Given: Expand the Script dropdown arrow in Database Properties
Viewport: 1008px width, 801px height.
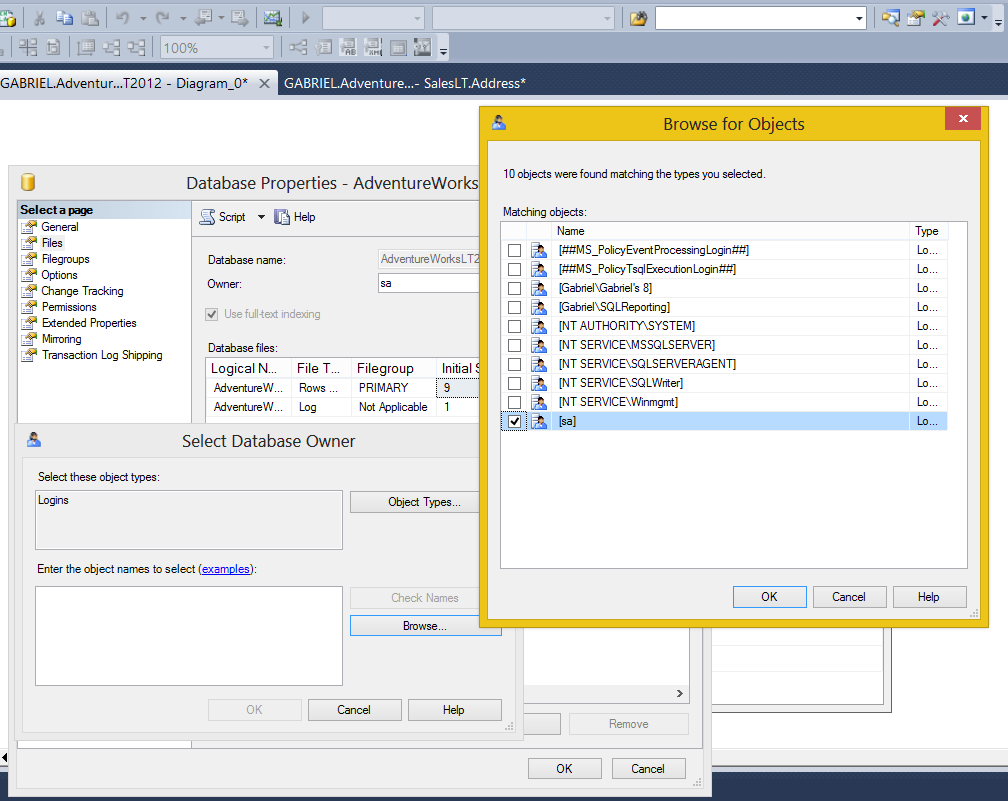Looking at the screenshot, I should pos(261,217).
